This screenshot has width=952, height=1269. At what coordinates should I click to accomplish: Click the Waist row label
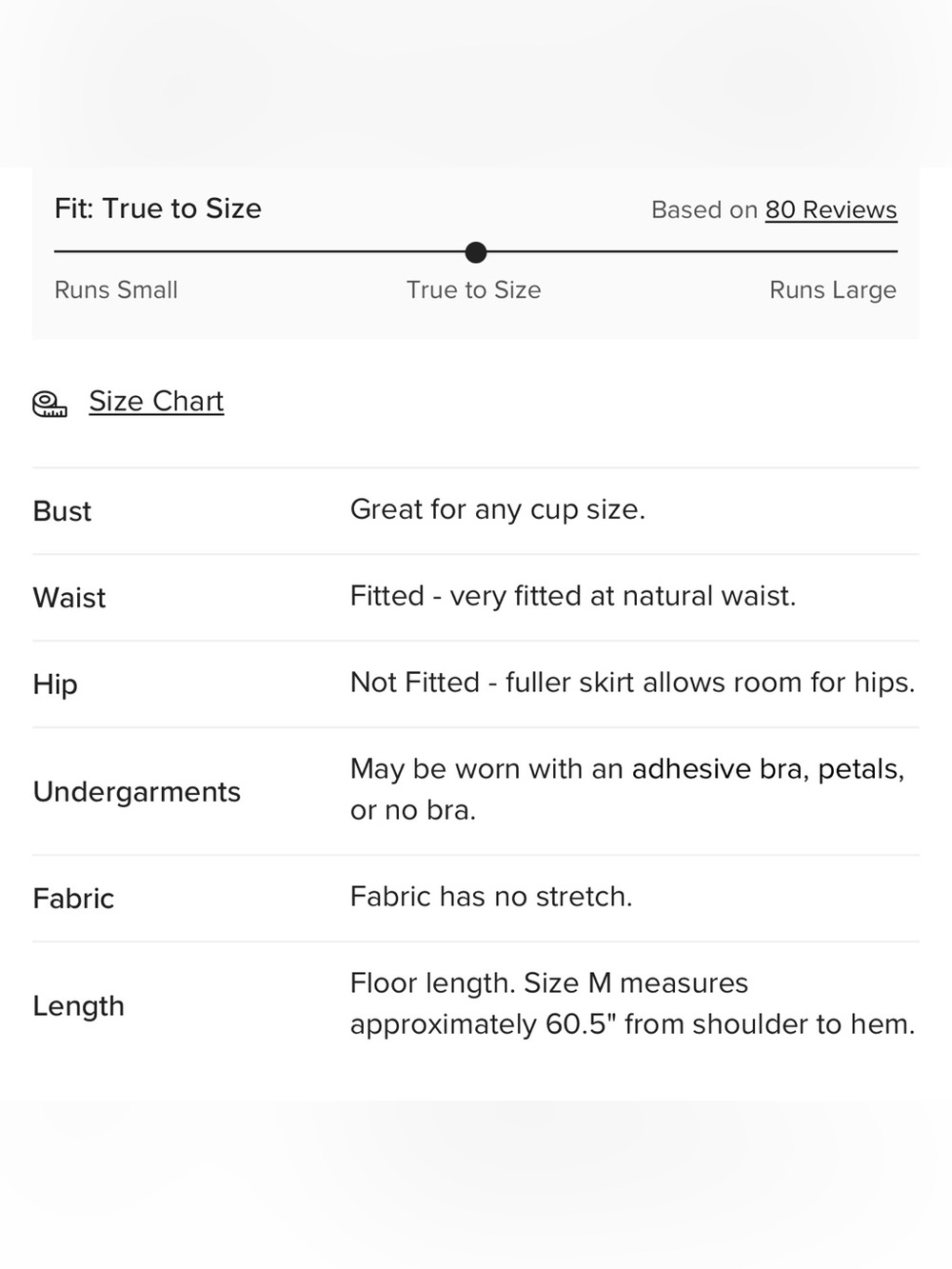pos(69,598)
